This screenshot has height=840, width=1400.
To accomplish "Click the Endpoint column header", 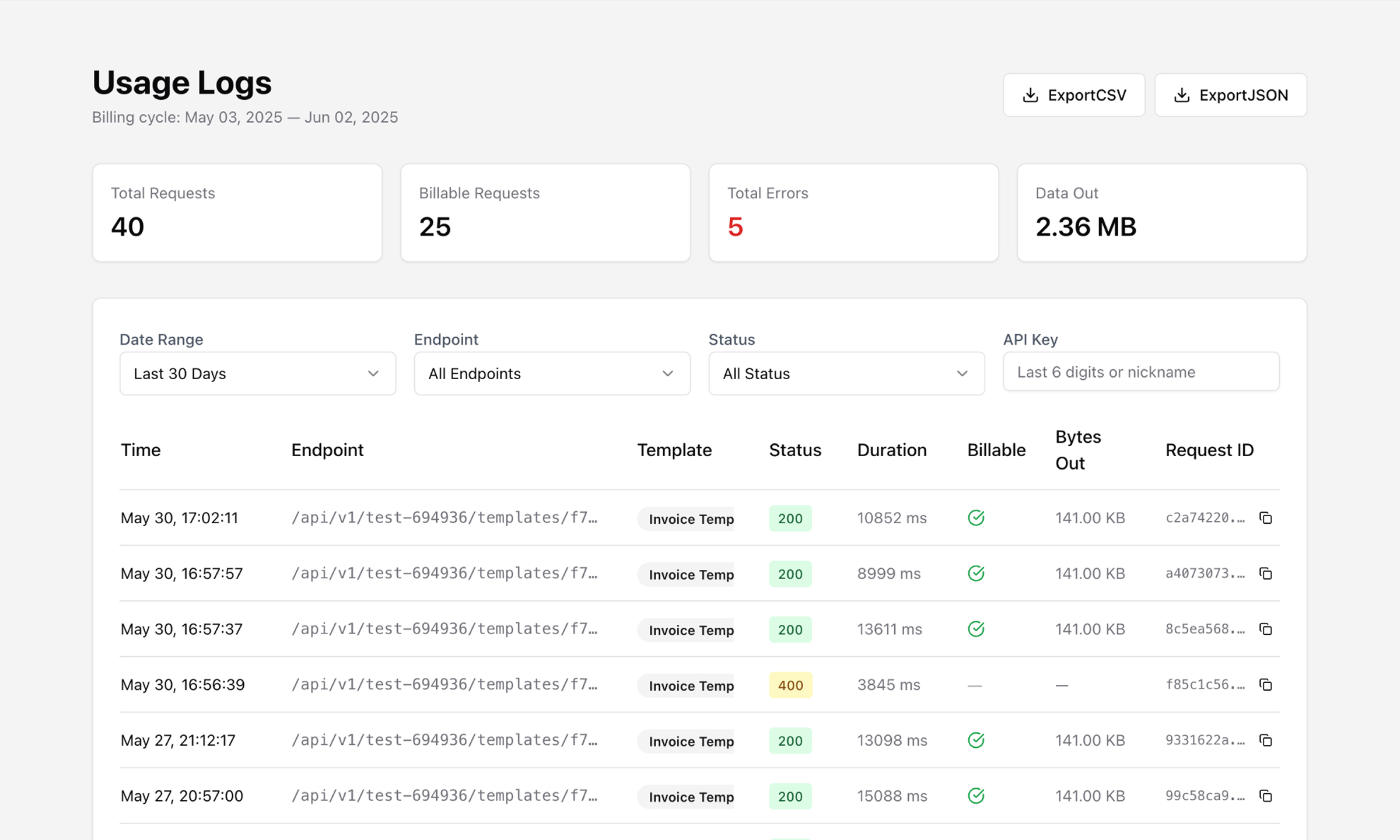I will tap(327, 450).
